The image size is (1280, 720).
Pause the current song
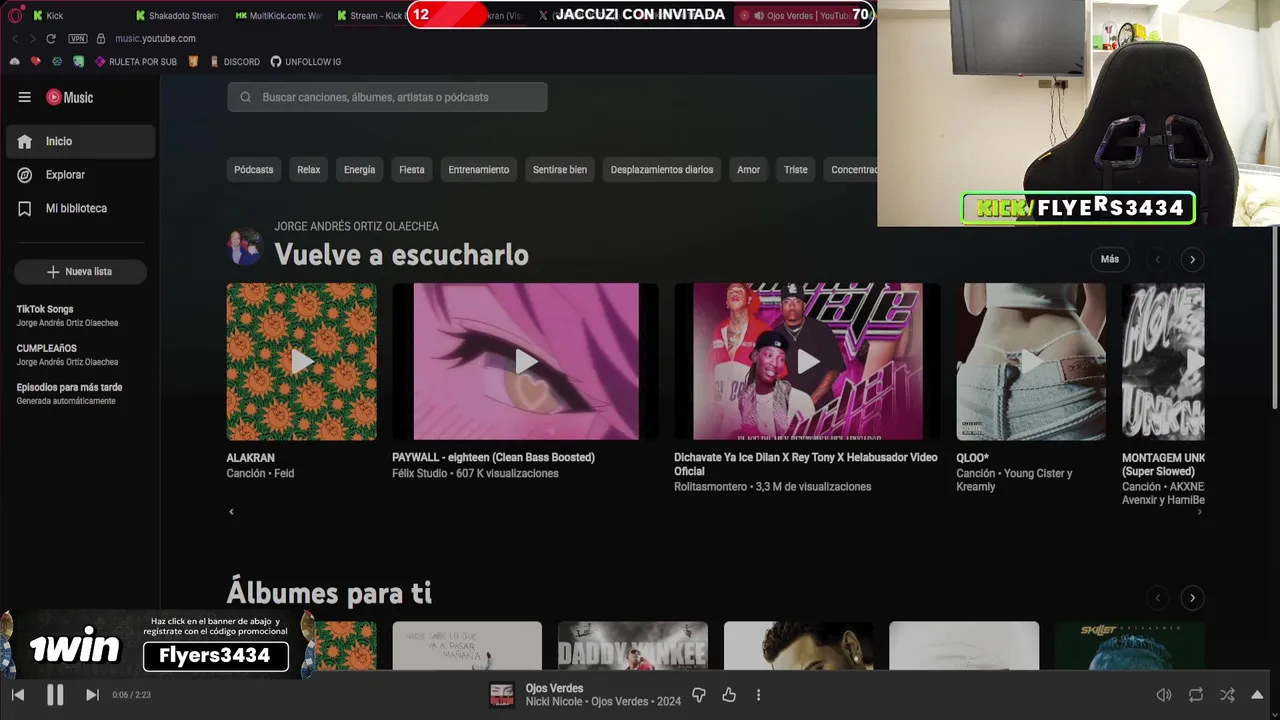(x=55, y=695)
